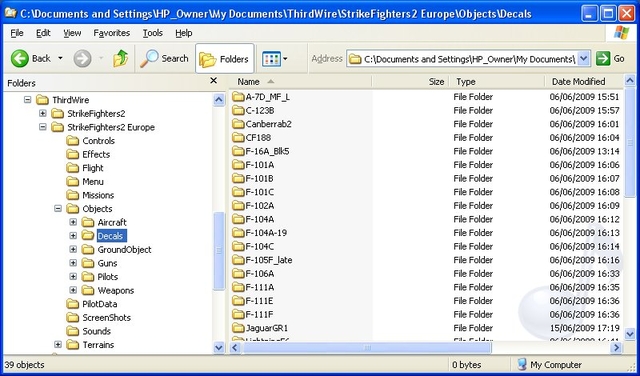Open the File menu
Screen dimensions: 640x376
pyautogui.click(x=17, y=33)
